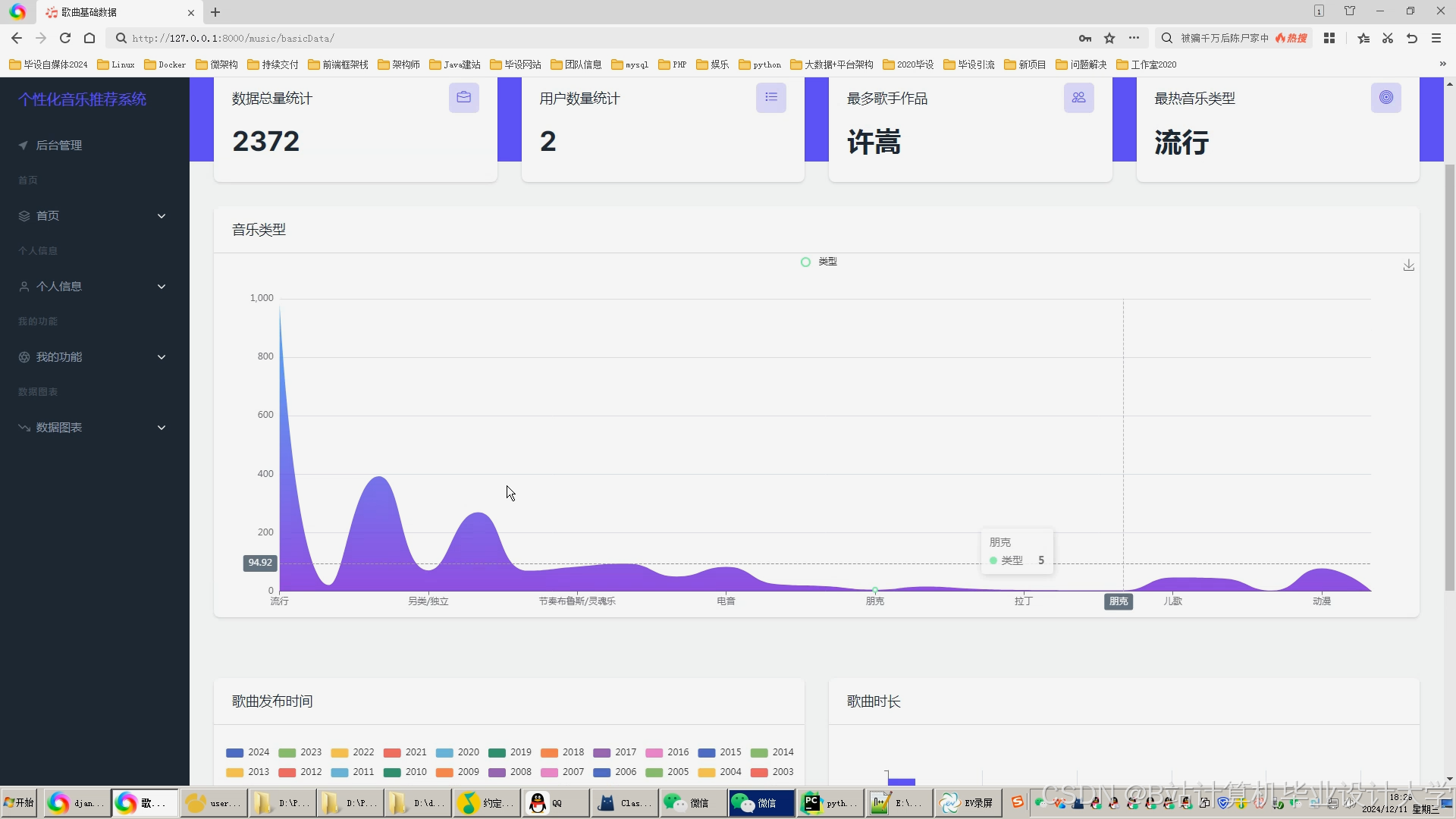Click the users icon on 最多歌手作品 card
The height and width of the screenshot is (819, 1456).
tap(1078, 98)
